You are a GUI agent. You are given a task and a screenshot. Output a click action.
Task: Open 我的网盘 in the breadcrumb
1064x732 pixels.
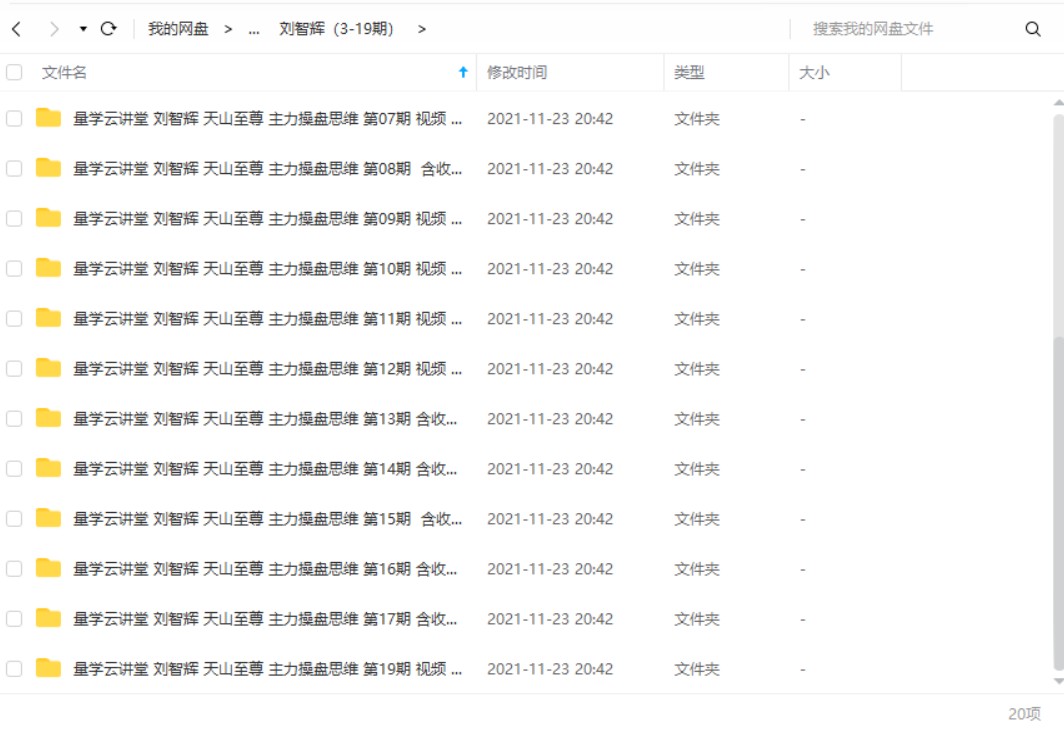point(178,28)
